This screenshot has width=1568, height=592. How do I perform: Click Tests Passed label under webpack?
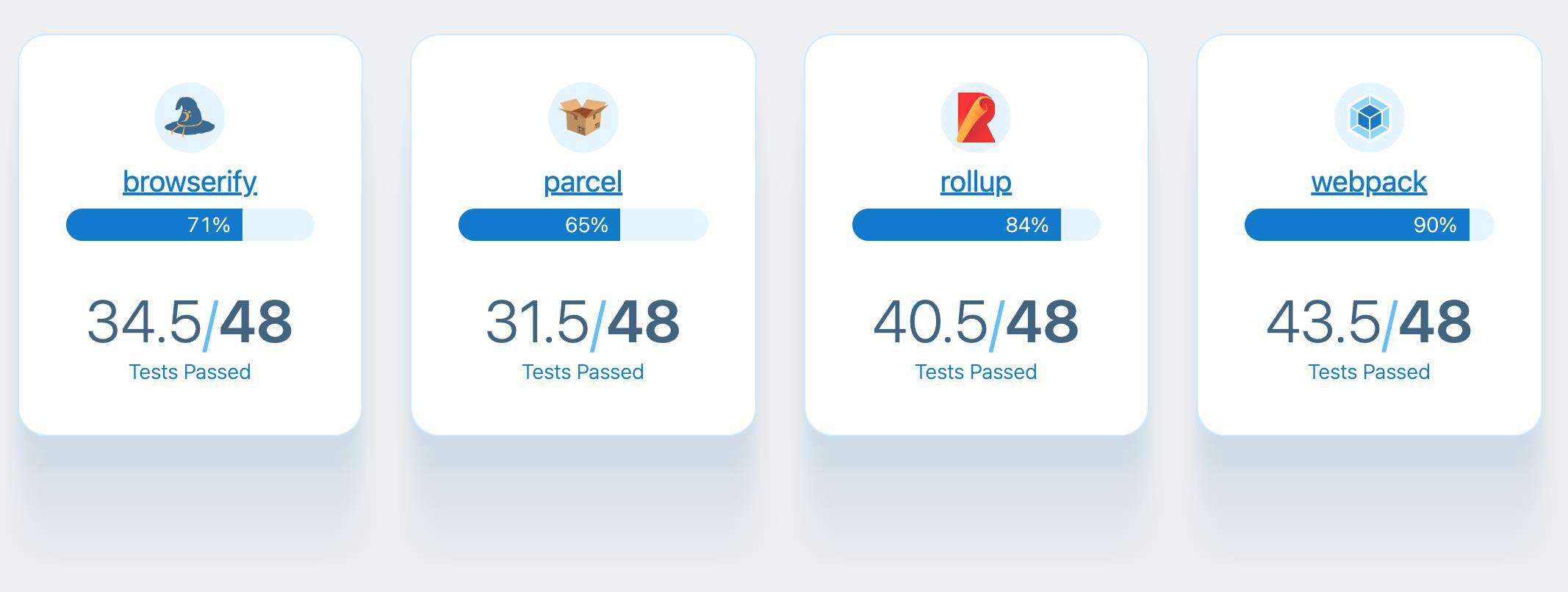point(1370,372)
